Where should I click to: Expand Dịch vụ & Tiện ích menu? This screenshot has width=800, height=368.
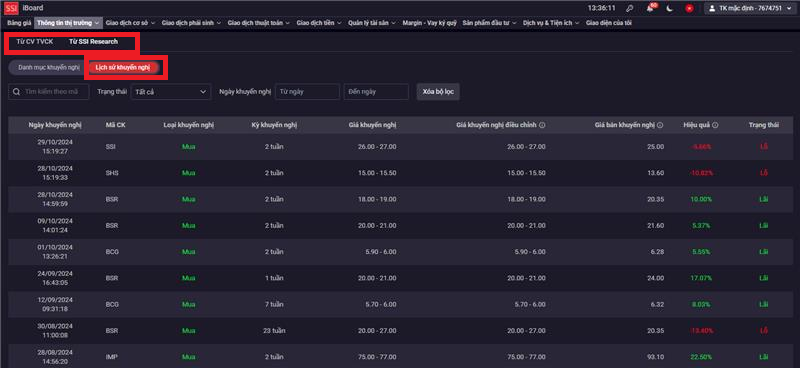pos(551,23)
